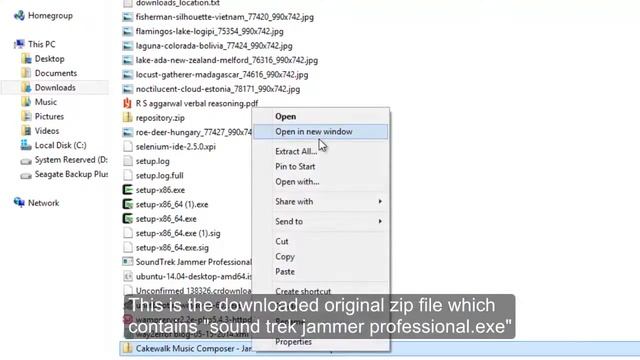
Task: Select Copy from the context menu
Action: 320,256
